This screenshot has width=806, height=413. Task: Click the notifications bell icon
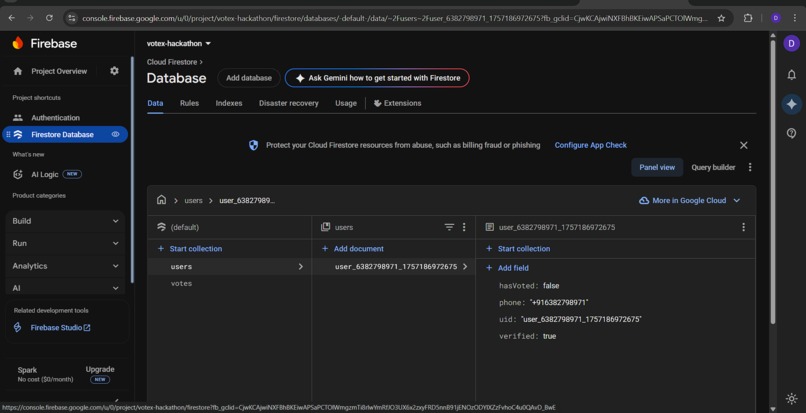point(792,75)
